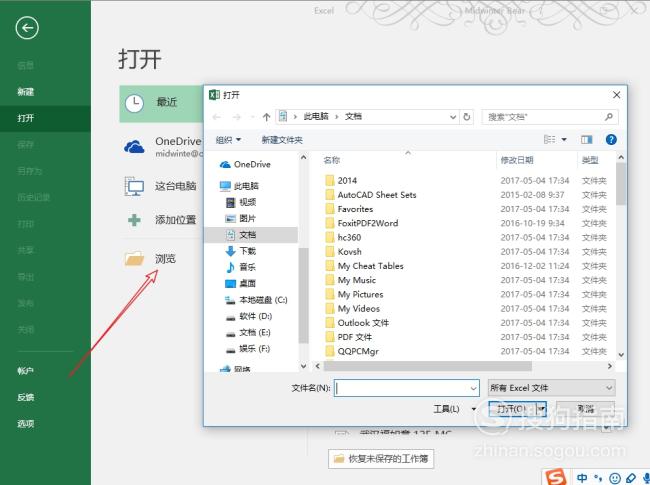Viewport: 650px width, 485px height.
Task: Open the 反馈 backstage page
Action: coord(25,397)
